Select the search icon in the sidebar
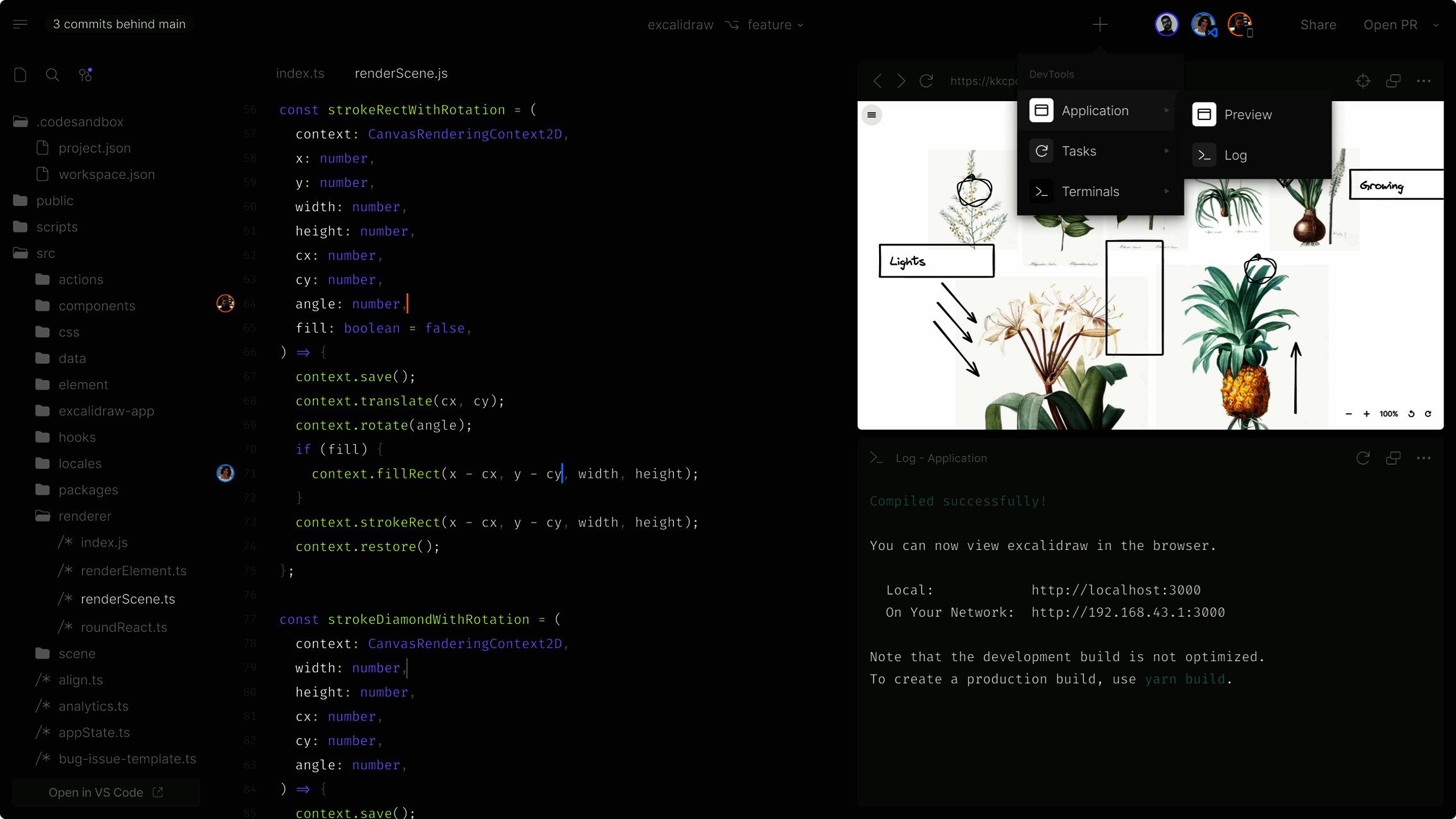This screenshot has height=819, width=1456. (52, 75)
